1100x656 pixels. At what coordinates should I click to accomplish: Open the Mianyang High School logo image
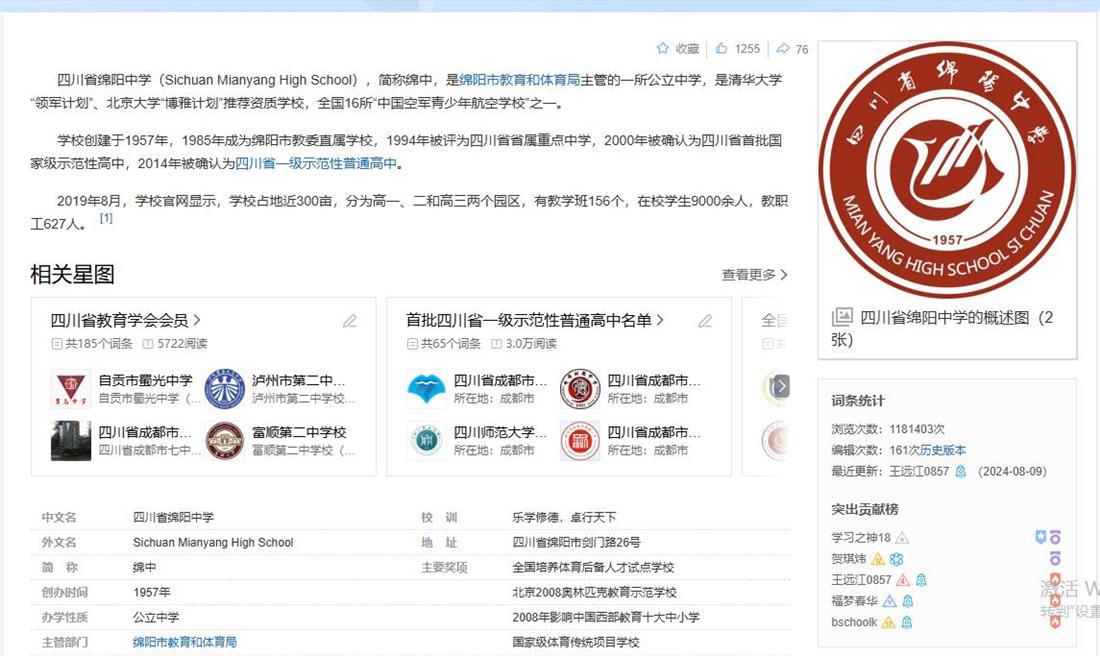click(947, 170)
